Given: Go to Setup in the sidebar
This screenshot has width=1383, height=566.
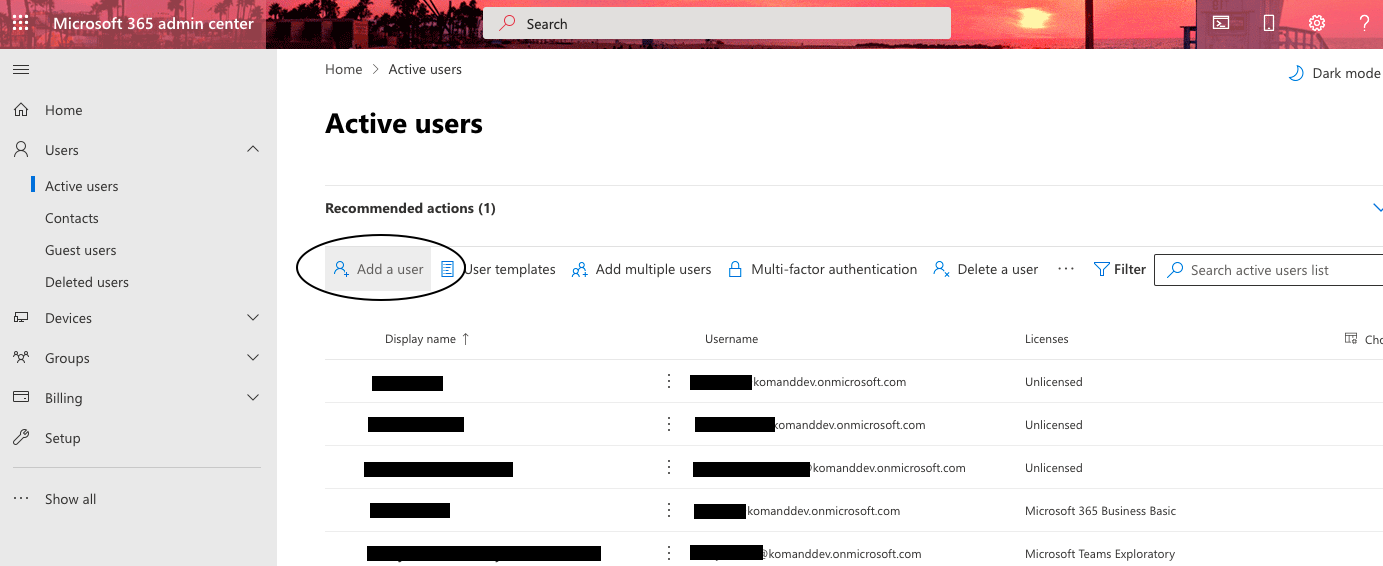Looking at the screenshot, I should click(x=63, y=438).
